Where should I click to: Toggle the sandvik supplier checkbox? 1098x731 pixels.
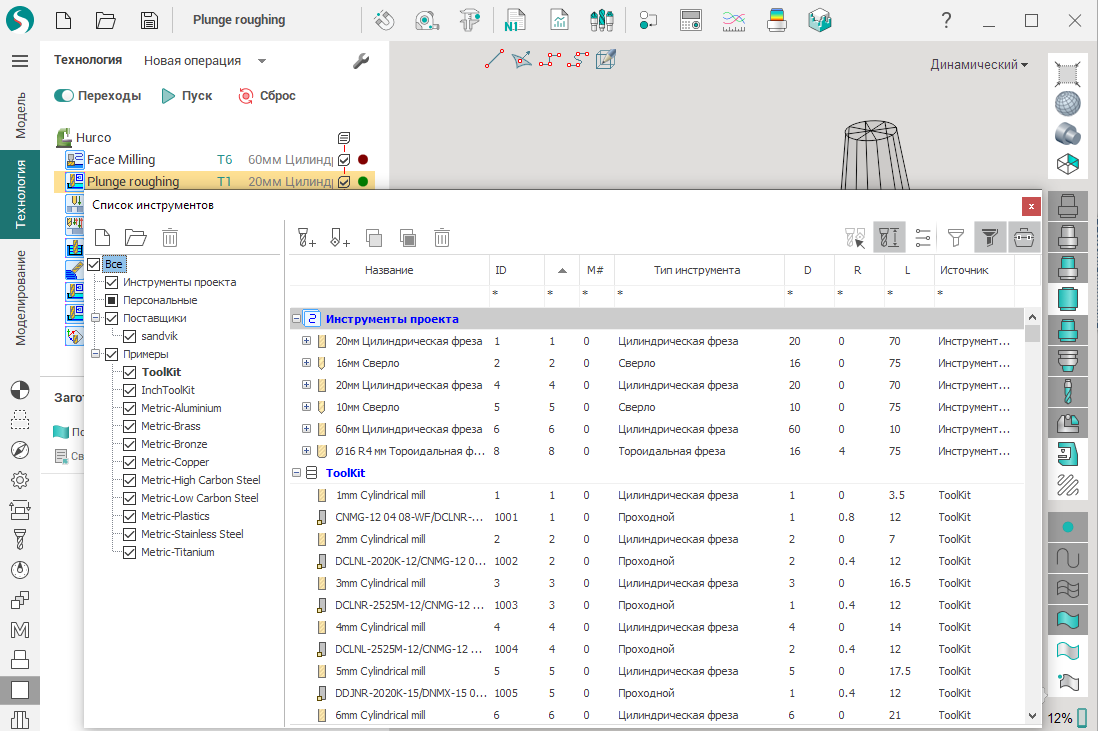129,336
